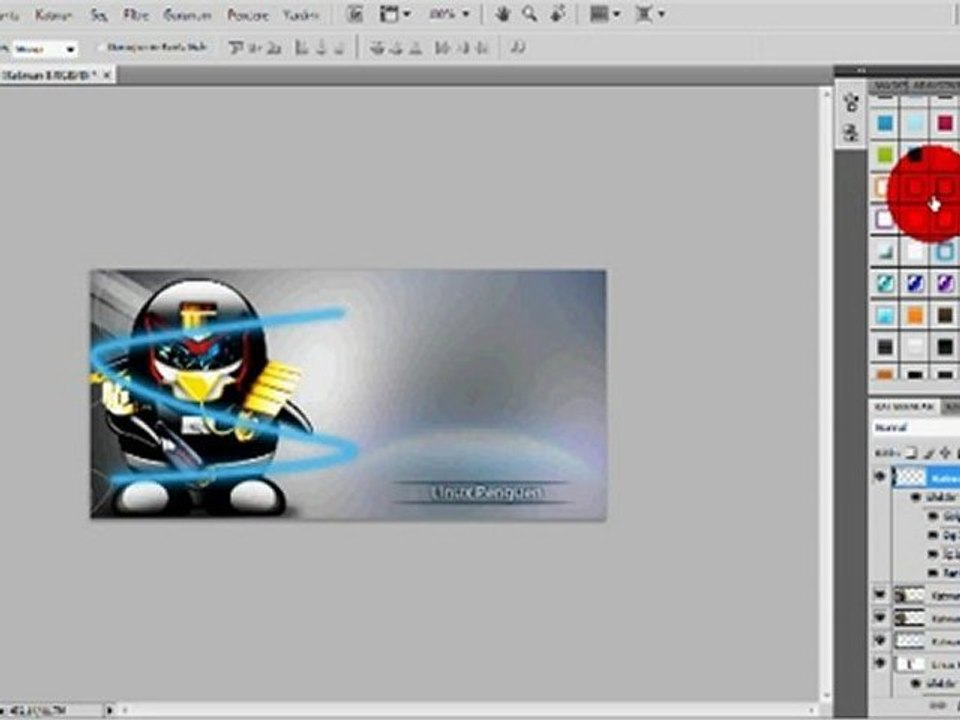The height and width of the screenshot is (720, 960).
Task: Close the open document tab
Action: pos(107,75)
